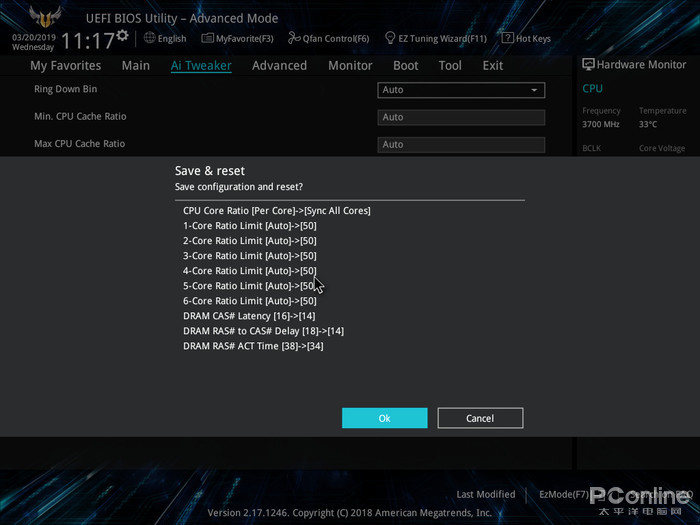Open MyFavorite(F3) from the top bar
The image size is (700, 525).
tap(245, 38)
